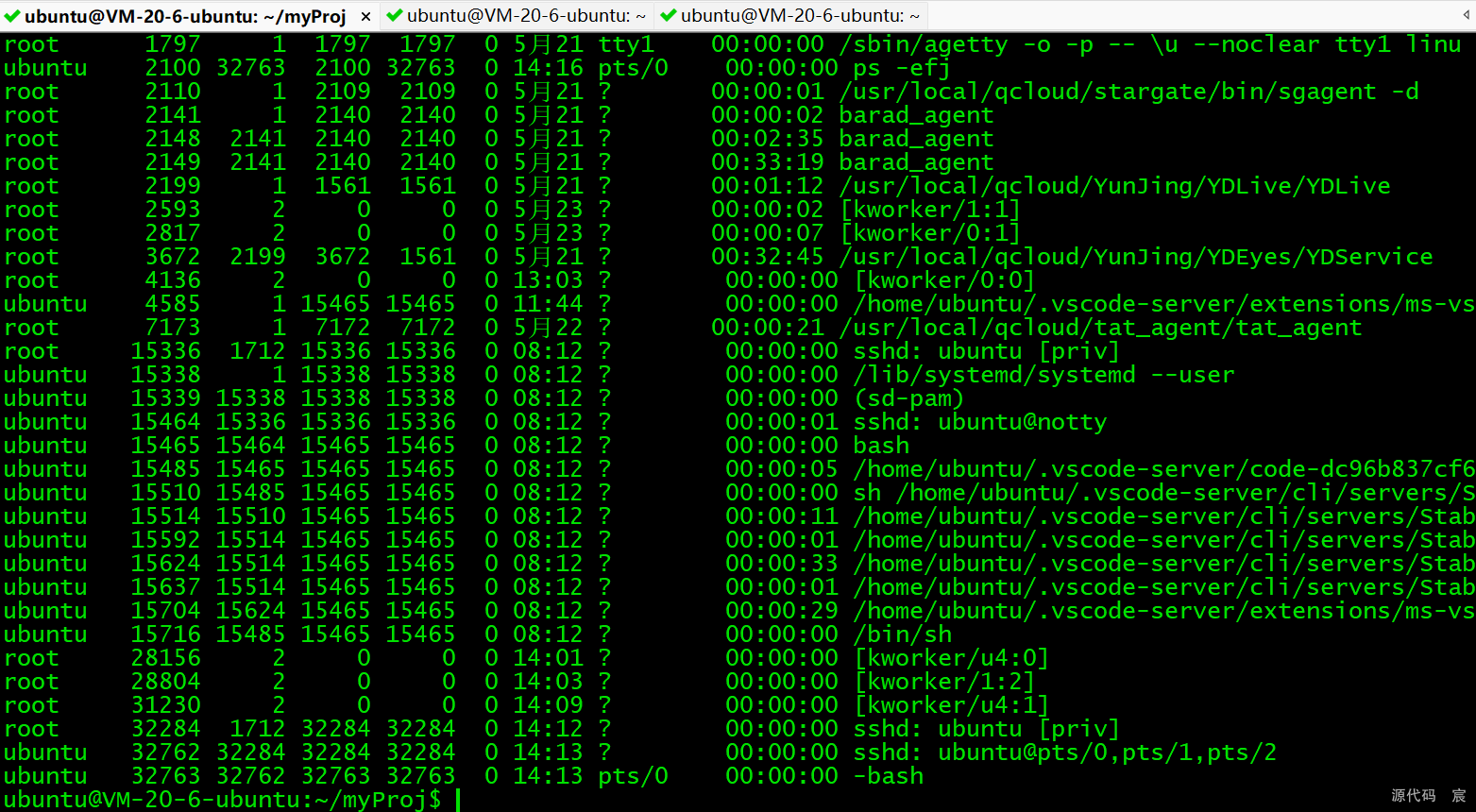Image resolution: width=1476 pixels, height=812 pixels.
Task: Click the shell prompt ubuntu@VM-20-6-ubuntu:~/myProj$
Action: tap(223, 800)
